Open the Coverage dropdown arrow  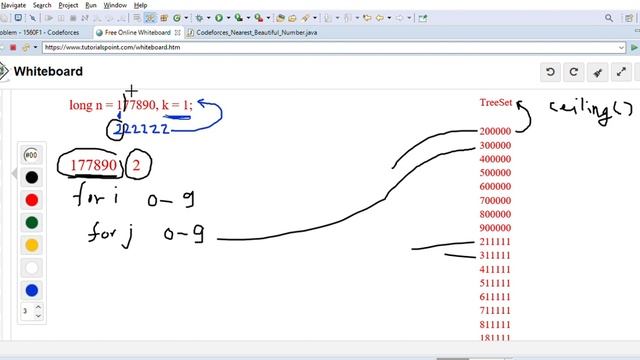point(248,18)
